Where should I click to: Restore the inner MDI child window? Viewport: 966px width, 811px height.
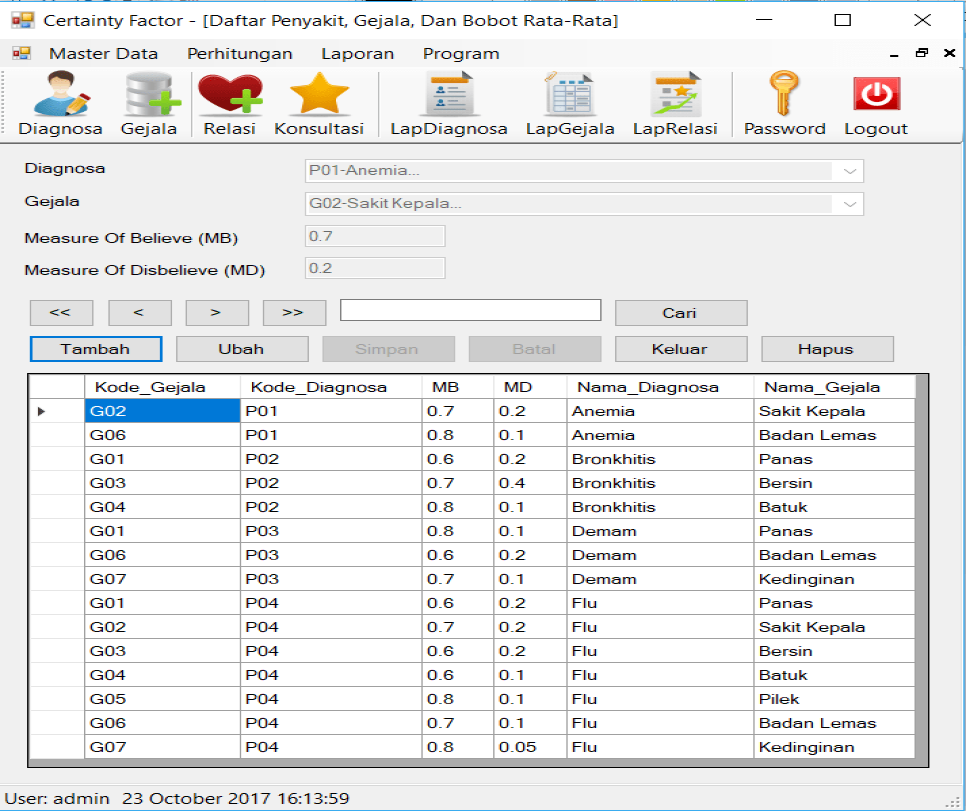coord(922,53)
